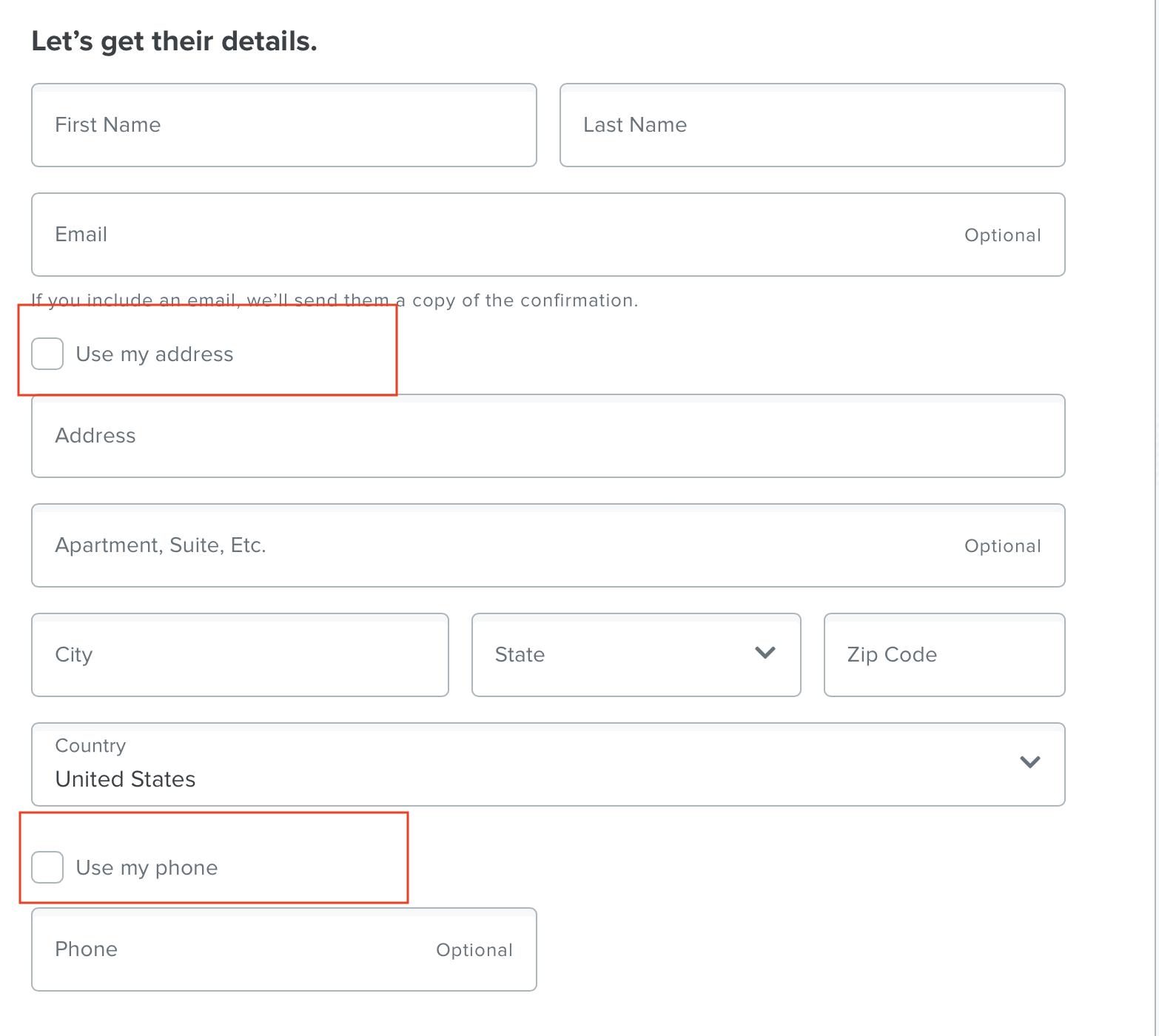
Task: Click the chevron arrow in State field
Action: click(x=765, y=653)
